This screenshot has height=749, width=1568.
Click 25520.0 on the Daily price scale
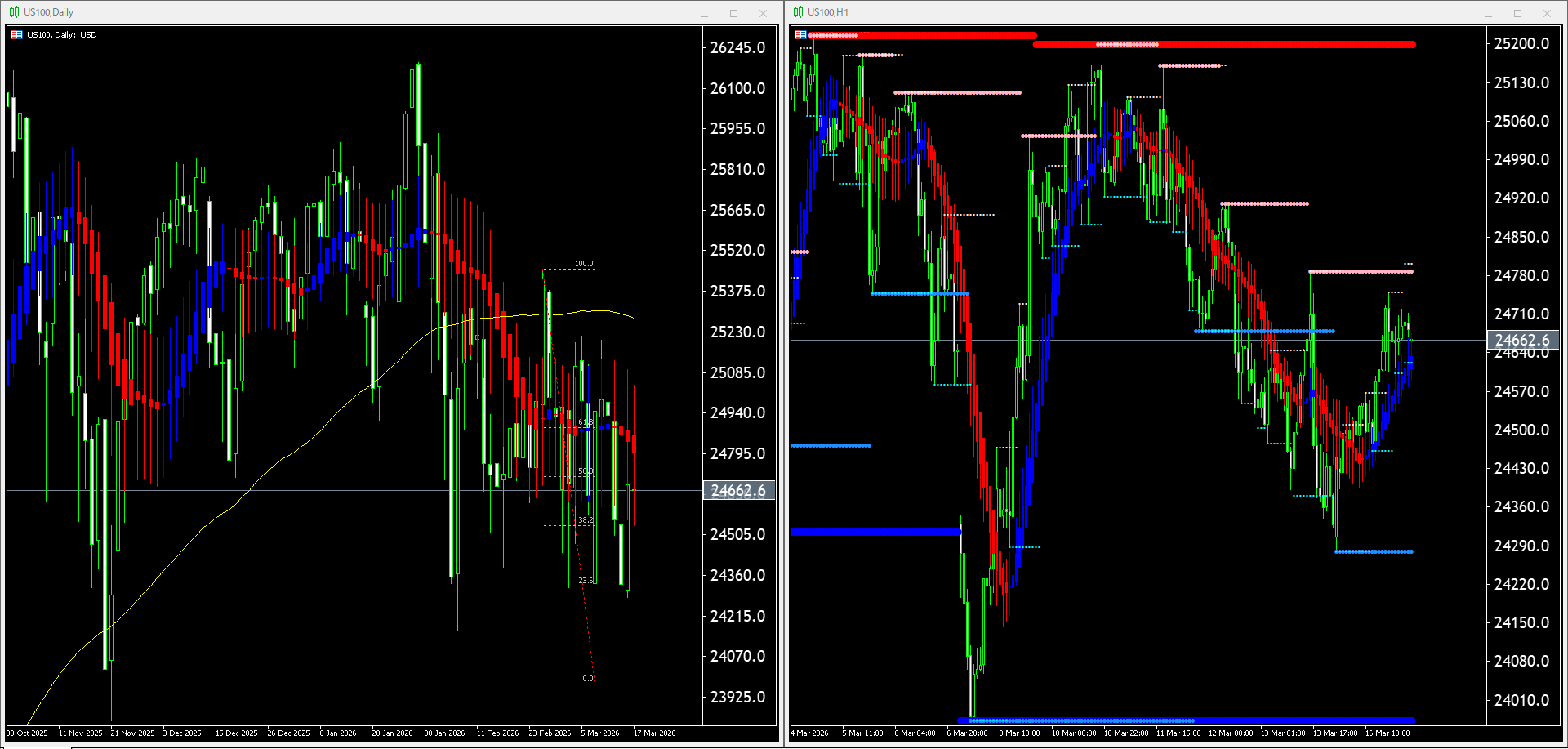737,250
